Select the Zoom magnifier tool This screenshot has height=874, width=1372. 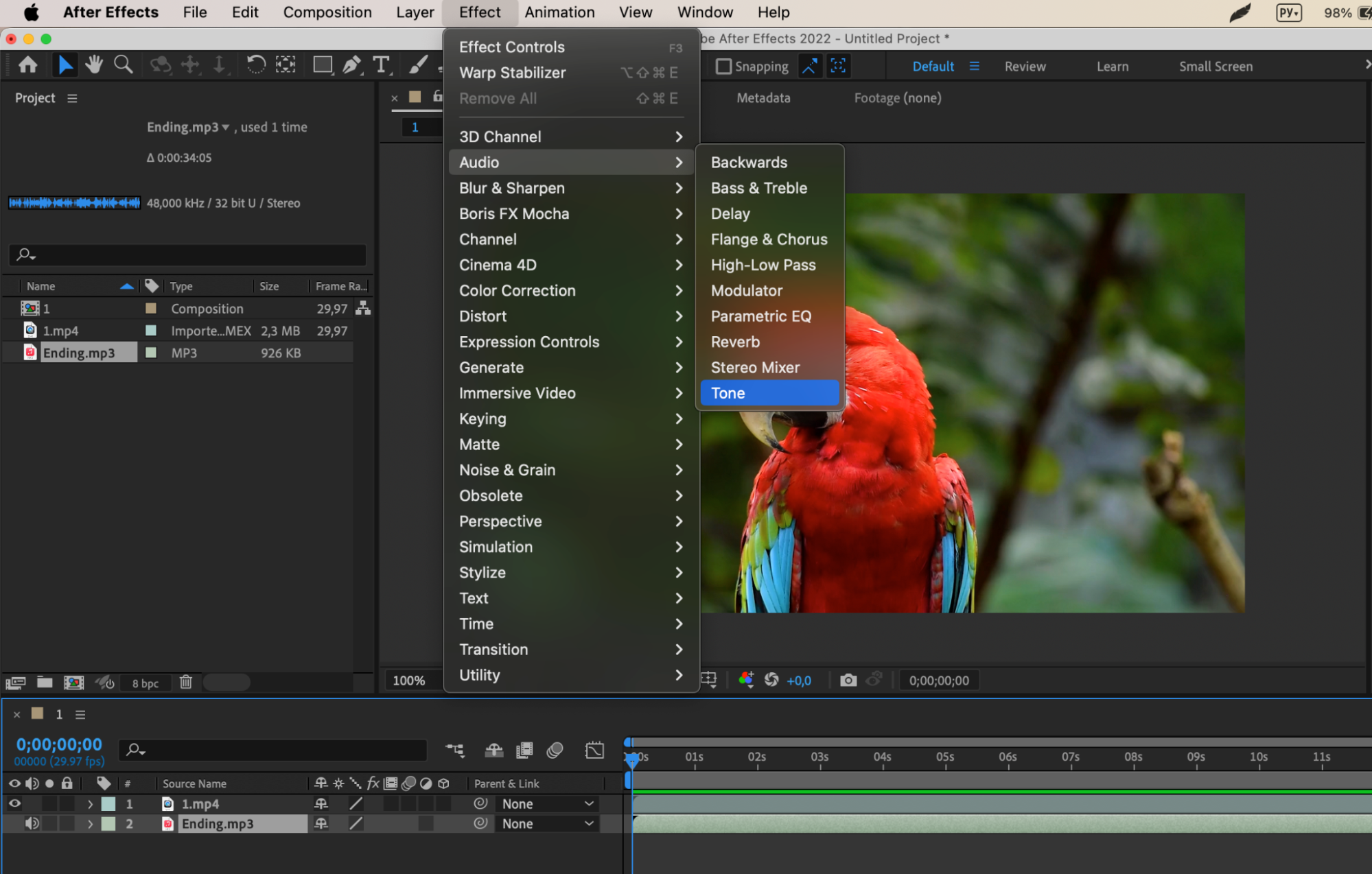(x=124, y=65)
